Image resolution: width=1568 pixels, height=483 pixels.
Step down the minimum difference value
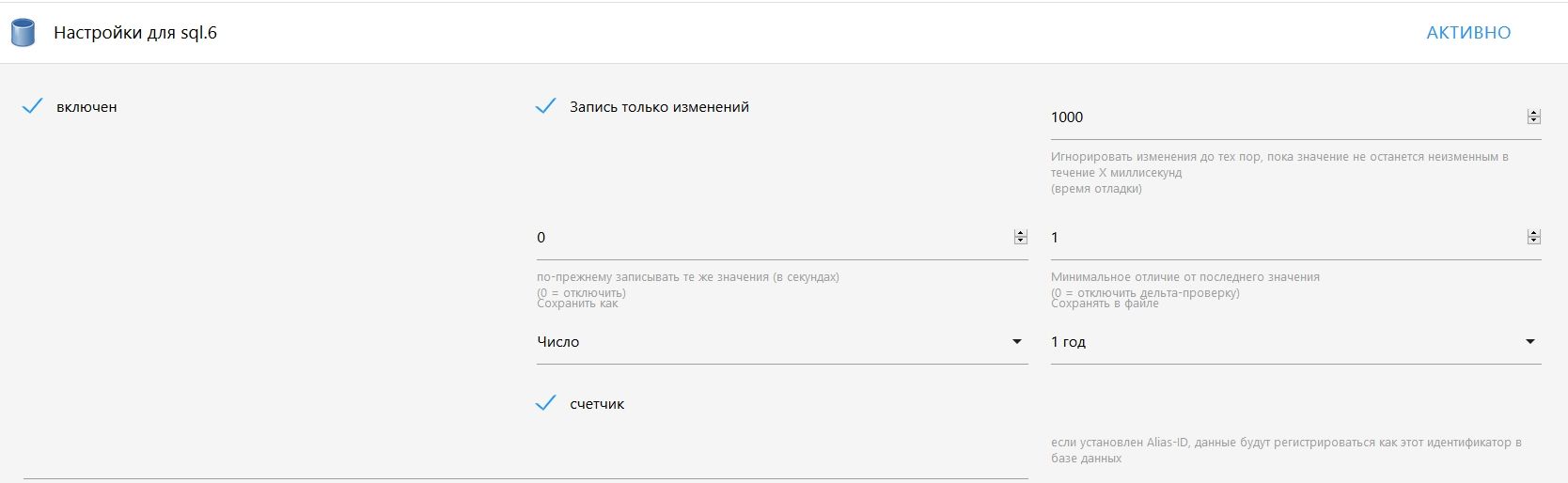1534,241
